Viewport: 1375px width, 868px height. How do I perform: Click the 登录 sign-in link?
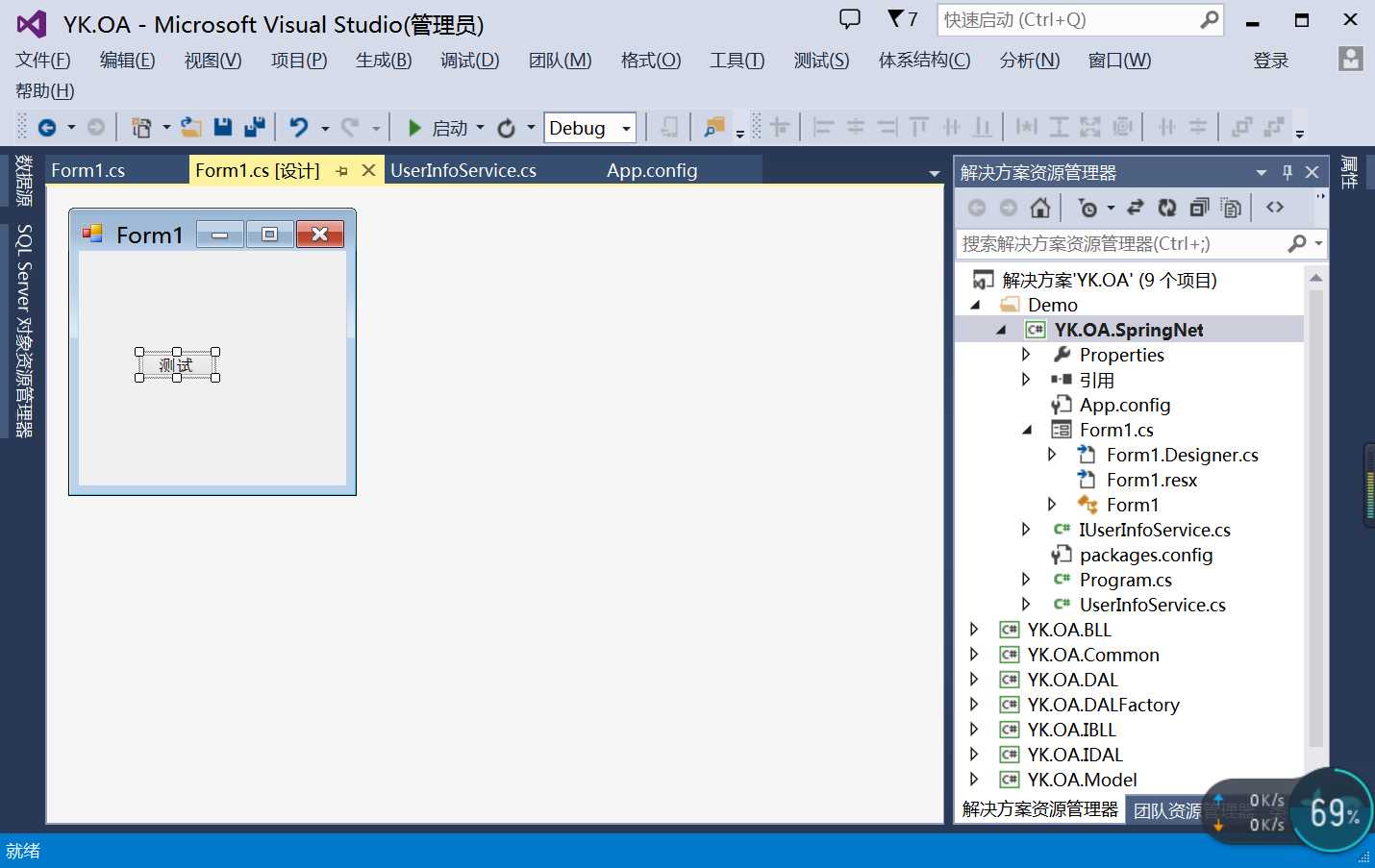pos(1271,61)
